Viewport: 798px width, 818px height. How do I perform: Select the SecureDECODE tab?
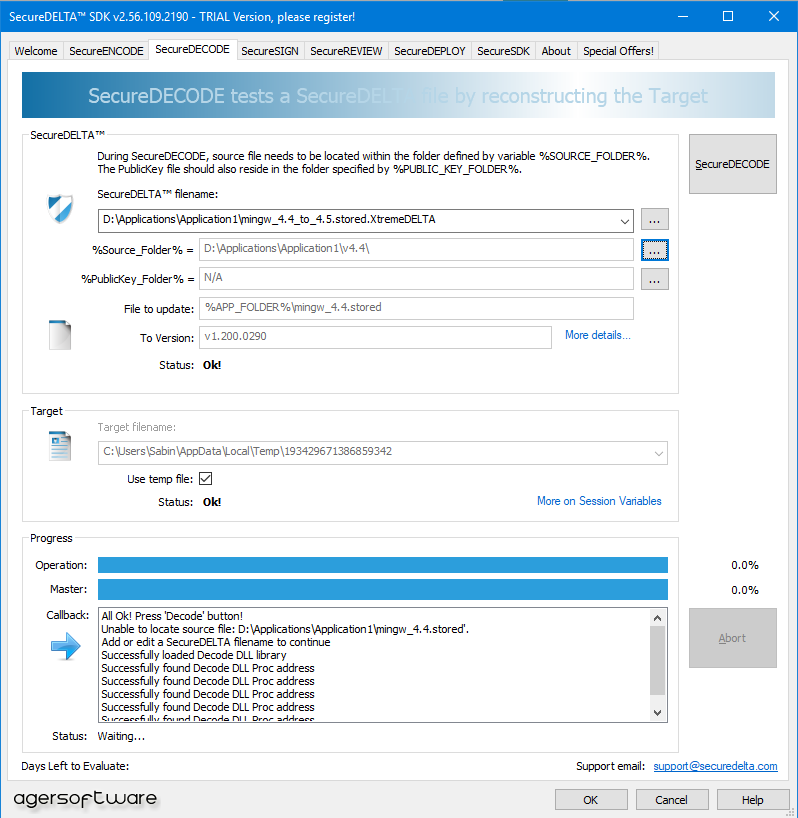click(192, 49)
